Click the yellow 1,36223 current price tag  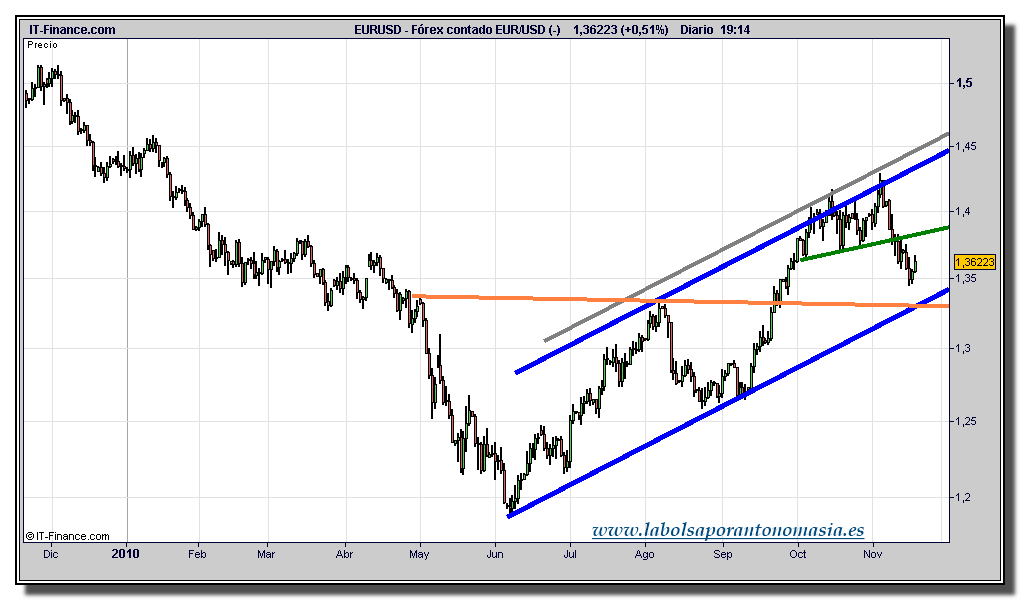point(975,262)
